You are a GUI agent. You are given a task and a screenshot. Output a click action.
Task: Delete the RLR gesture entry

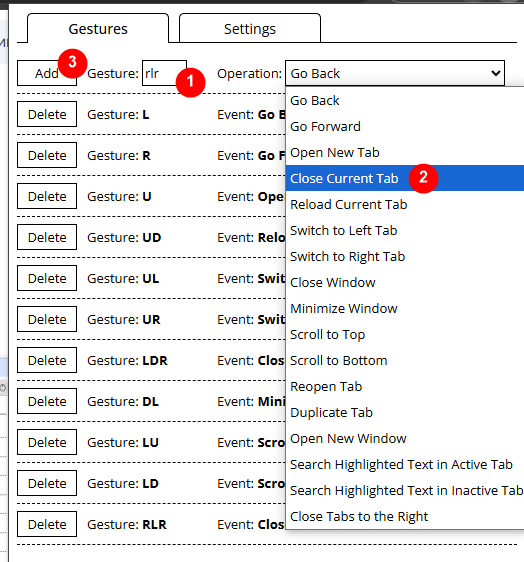47,524
